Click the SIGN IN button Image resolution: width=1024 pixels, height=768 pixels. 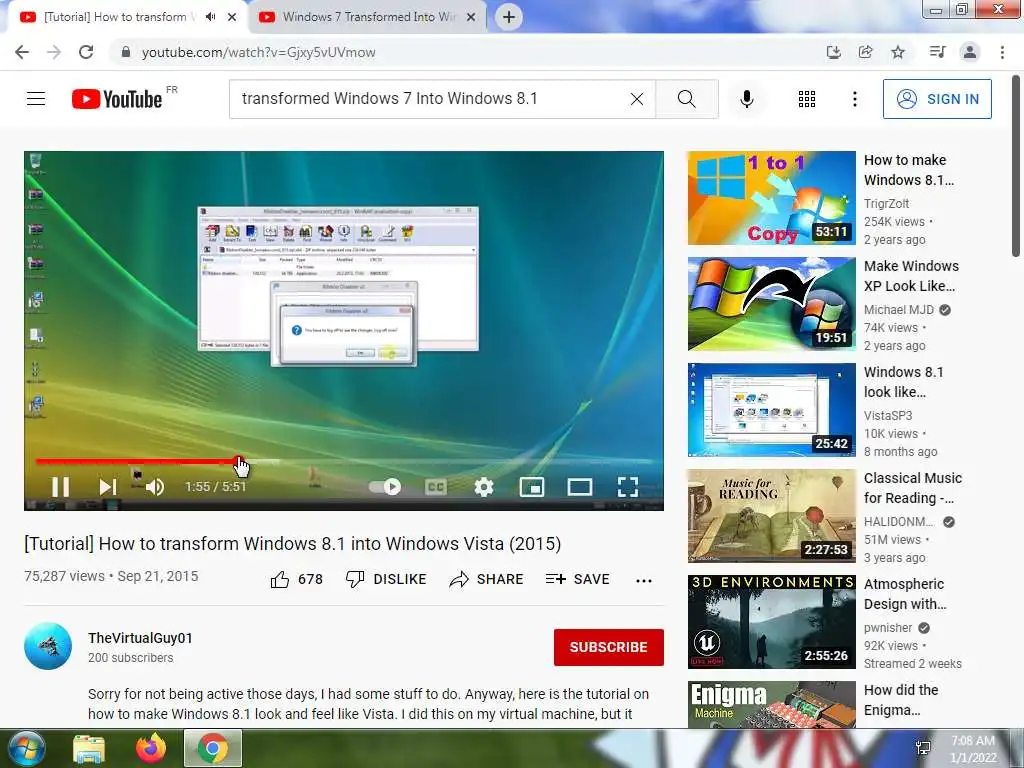(x=937, y=99)
